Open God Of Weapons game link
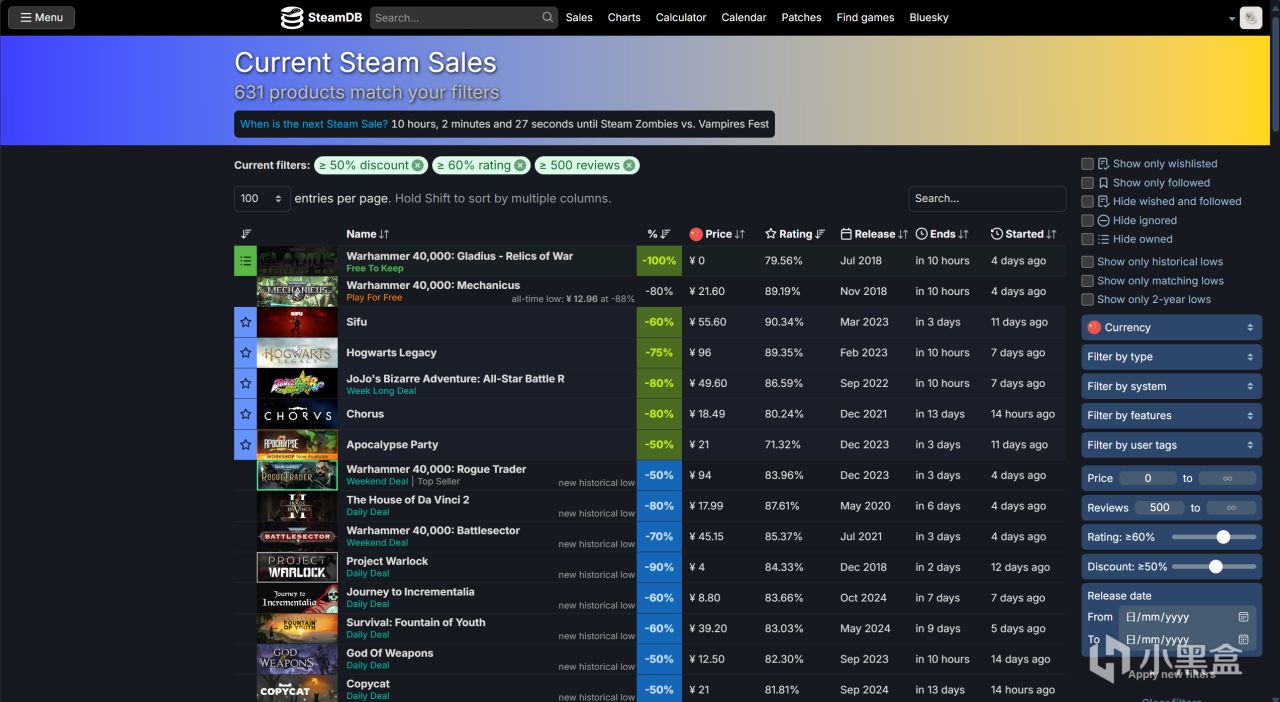 pyautogui.click(x=390, y=653)
